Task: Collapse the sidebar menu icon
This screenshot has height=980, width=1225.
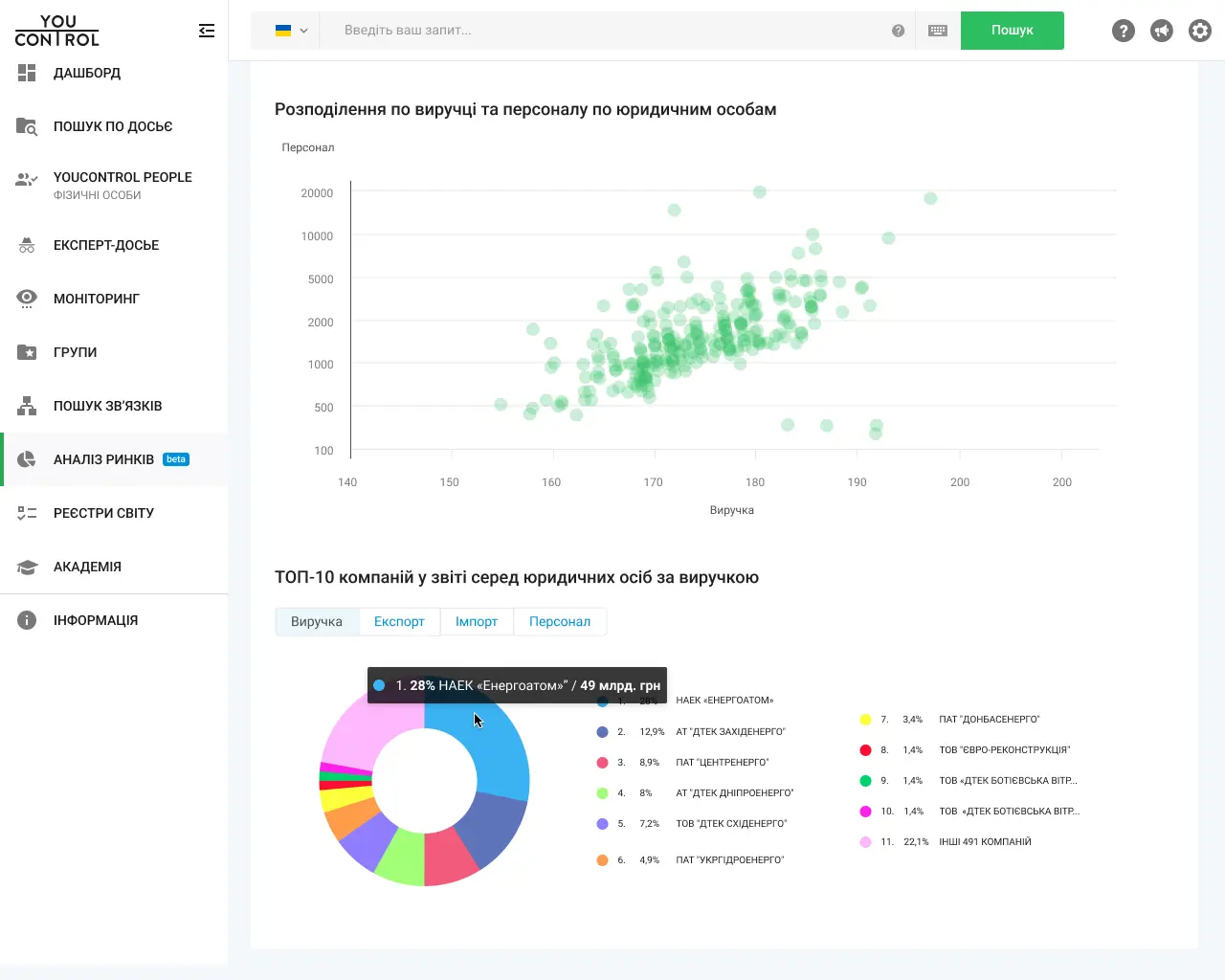Action: click(x=207, y=31)
